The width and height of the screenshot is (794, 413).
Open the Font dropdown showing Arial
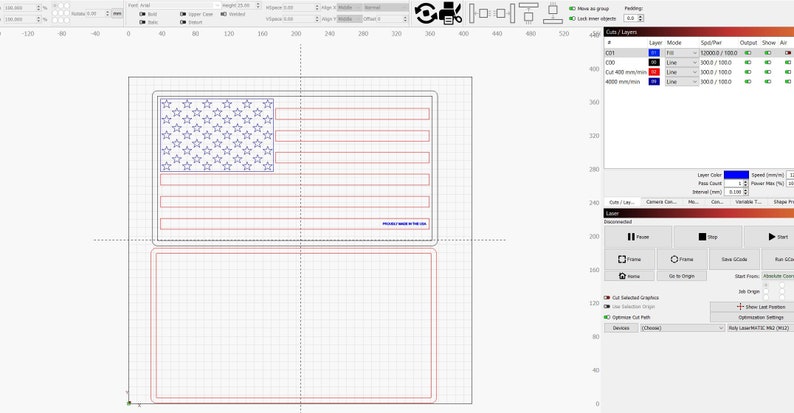[x=180, y=5]
